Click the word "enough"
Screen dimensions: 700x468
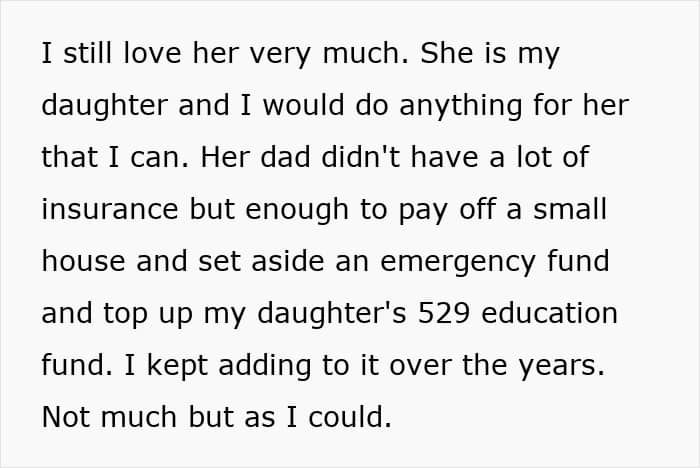pyautogui.click(x=297, y=210)
